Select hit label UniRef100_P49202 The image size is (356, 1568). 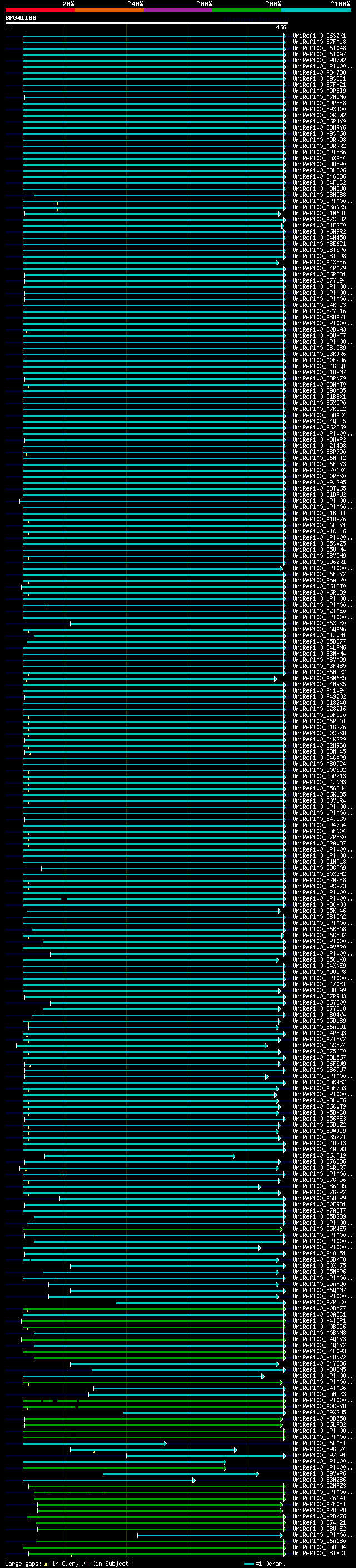[319, 696]
